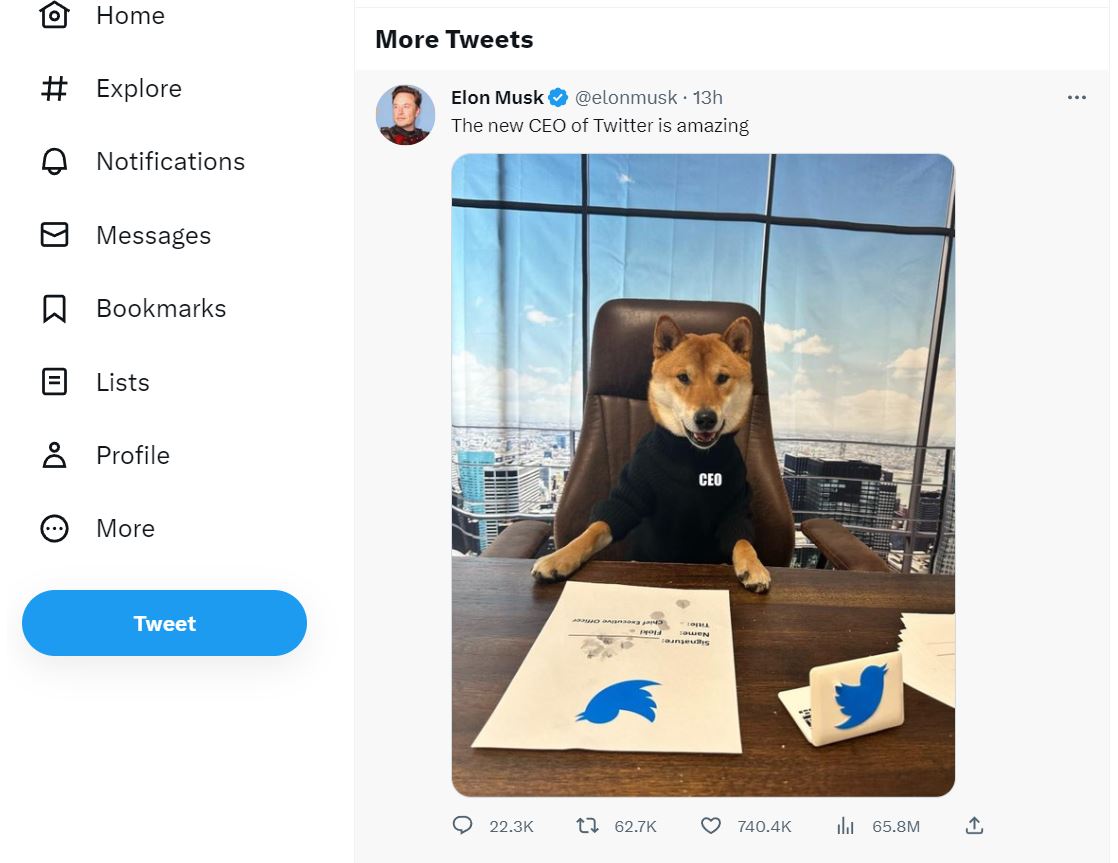Open the Messages envelope icon
1118x863 pixels.
(x=54, y=235)
